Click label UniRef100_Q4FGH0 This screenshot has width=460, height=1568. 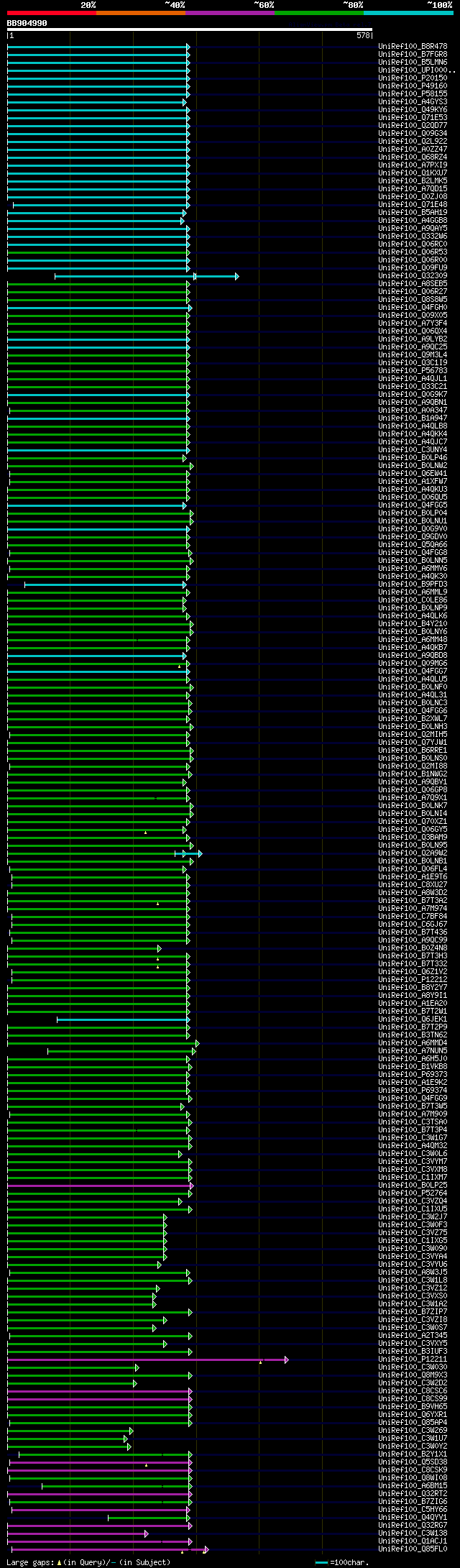click(x=413, y=307)
